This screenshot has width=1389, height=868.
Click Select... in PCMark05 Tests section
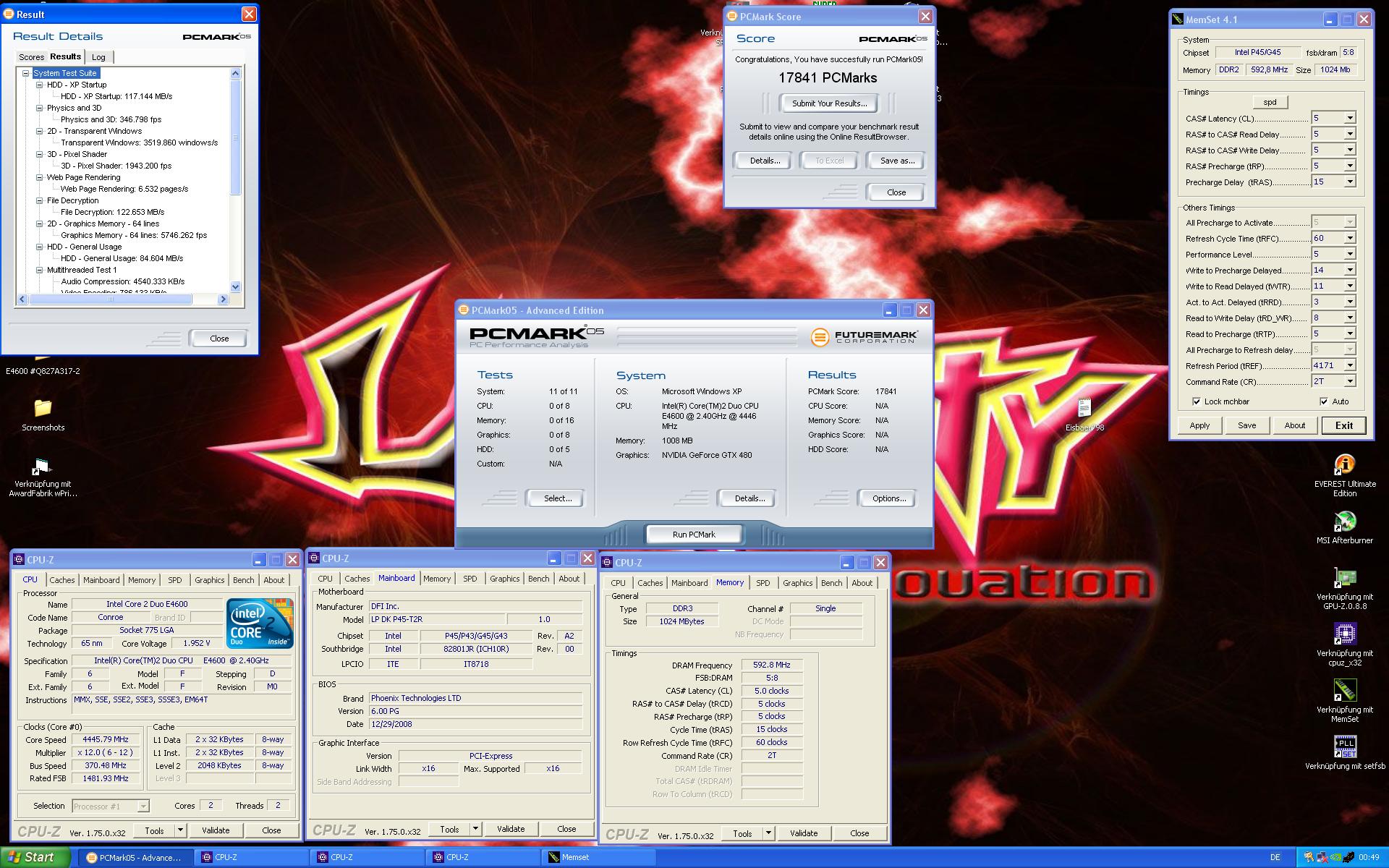[557, 498]
